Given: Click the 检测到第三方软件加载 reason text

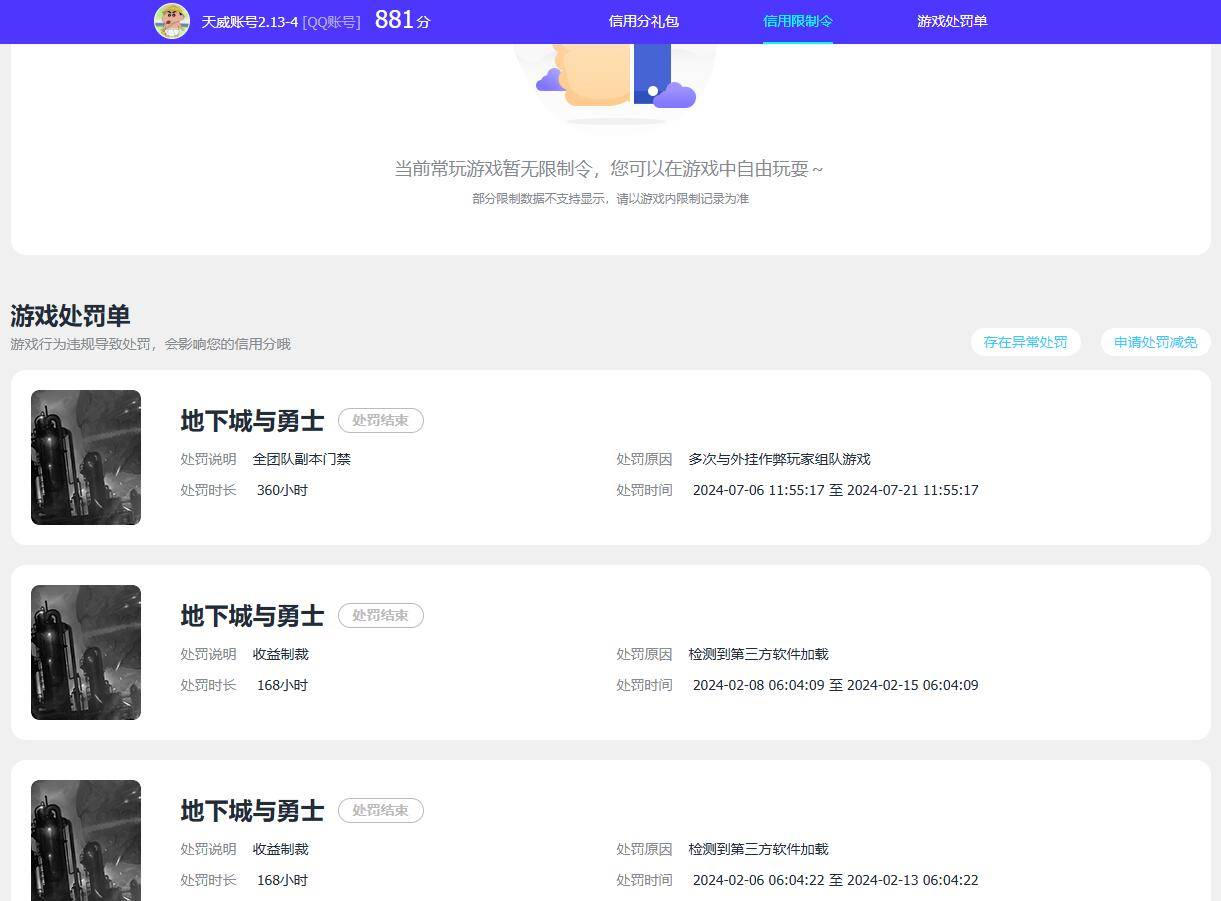Looking at the screenshot, I should (x=757, y=654).
